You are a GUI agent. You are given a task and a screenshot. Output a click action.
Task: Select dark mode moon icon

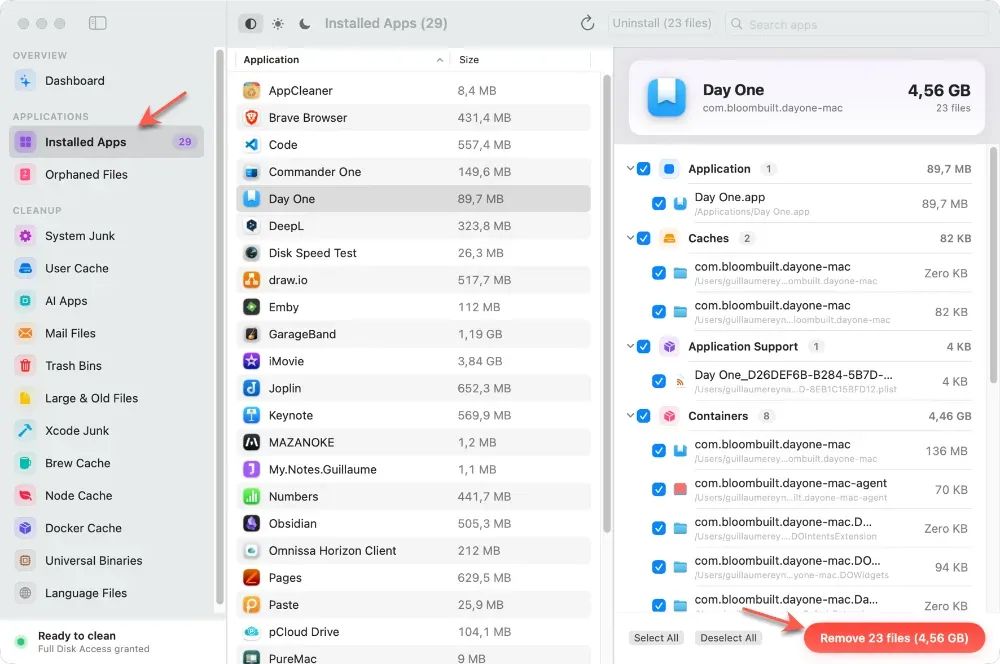305,24
